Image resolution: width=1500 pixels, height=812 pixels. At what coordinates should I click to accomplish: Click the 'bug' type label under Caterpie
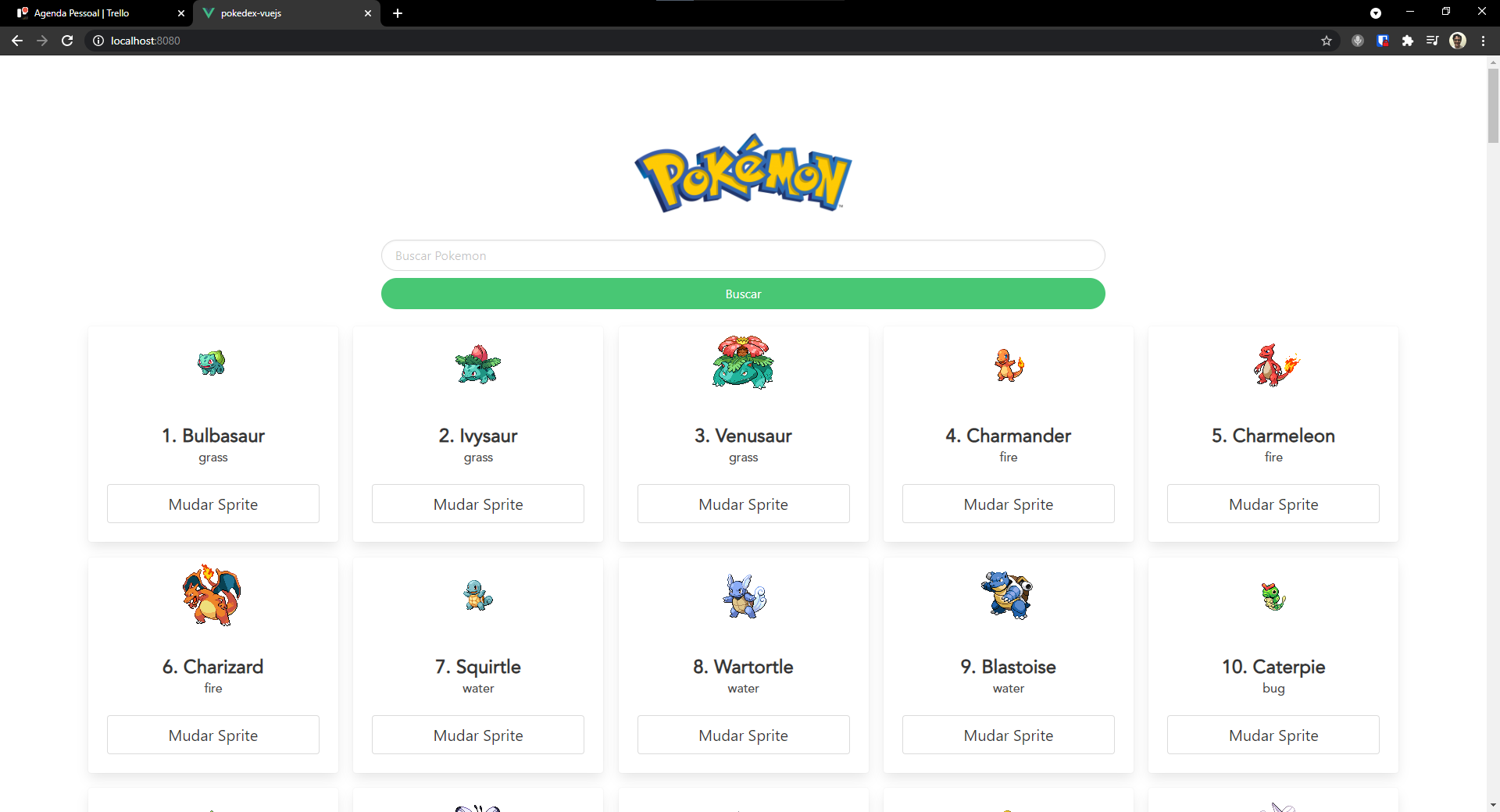click(1273, 689)
